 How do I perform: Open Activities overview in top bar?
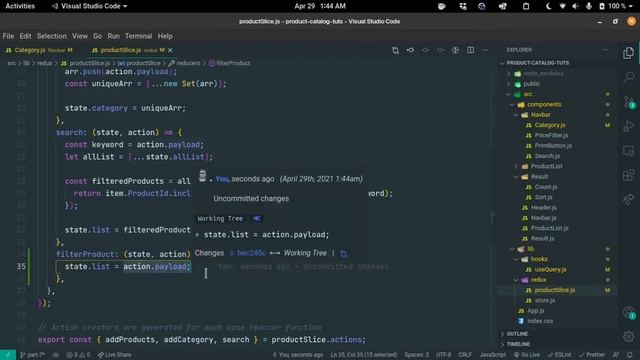(x=20, y=6)
